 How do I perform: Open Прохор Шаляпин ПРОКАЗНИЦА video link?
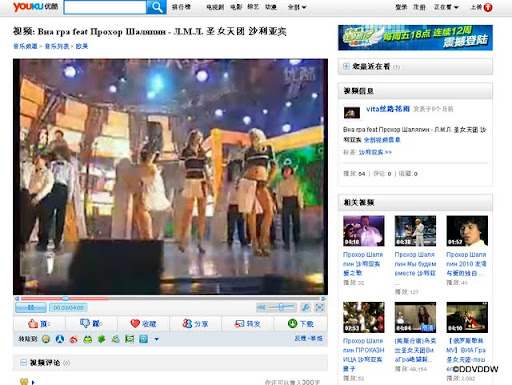tap(364, 355)
